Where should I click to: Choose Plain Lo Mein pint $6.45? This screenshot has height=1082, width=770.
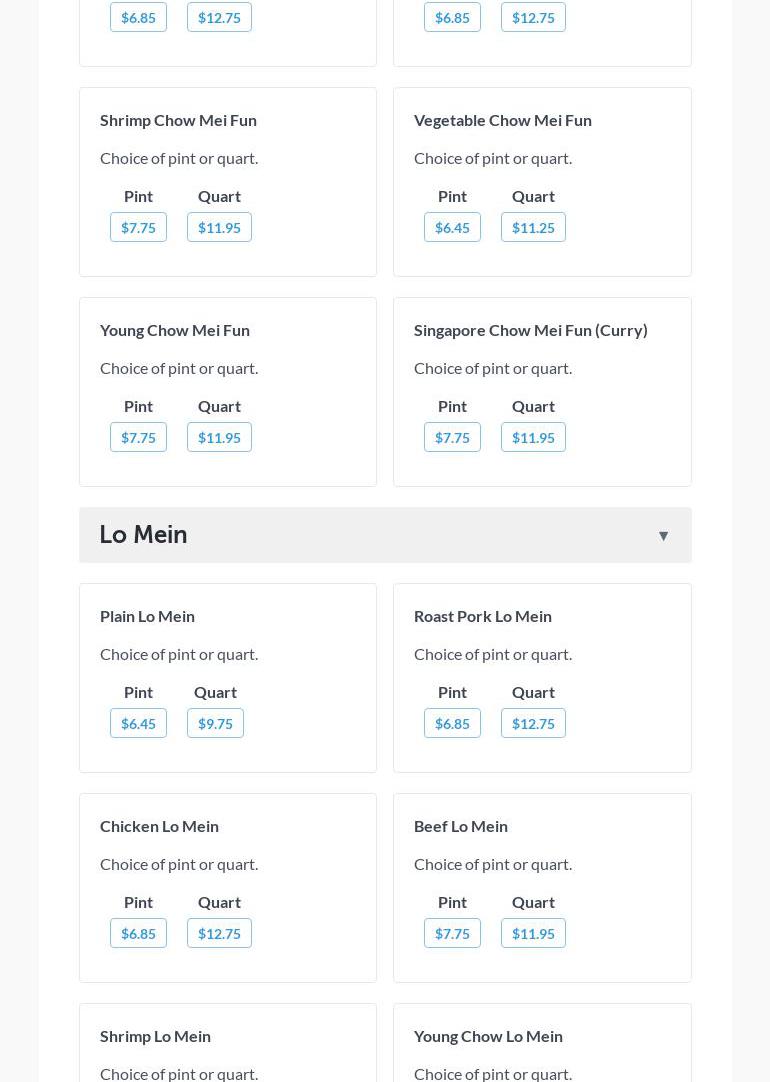click(x=138, y=724)
